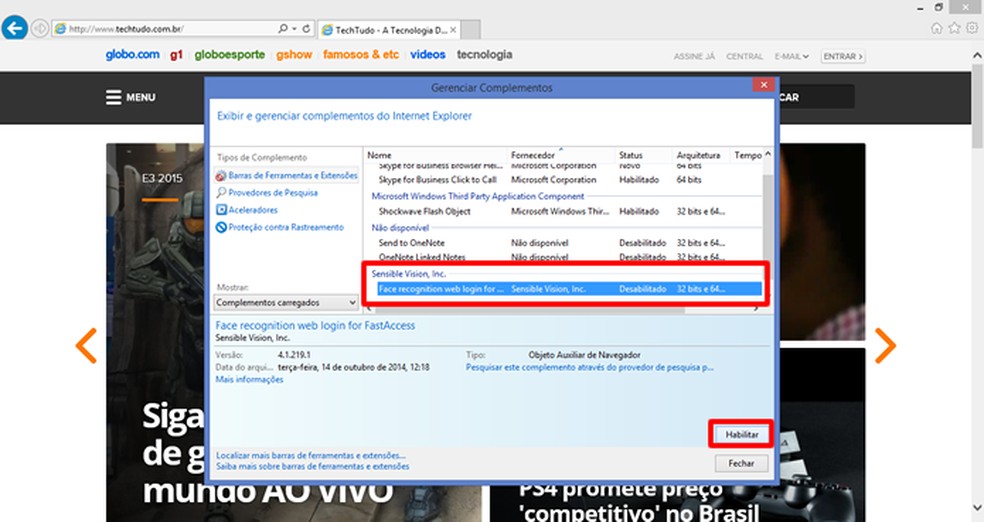Show next slide with right orange arrow
This screenshot has height=522, width=984.
pyautogui.click(x=885, y=345)
